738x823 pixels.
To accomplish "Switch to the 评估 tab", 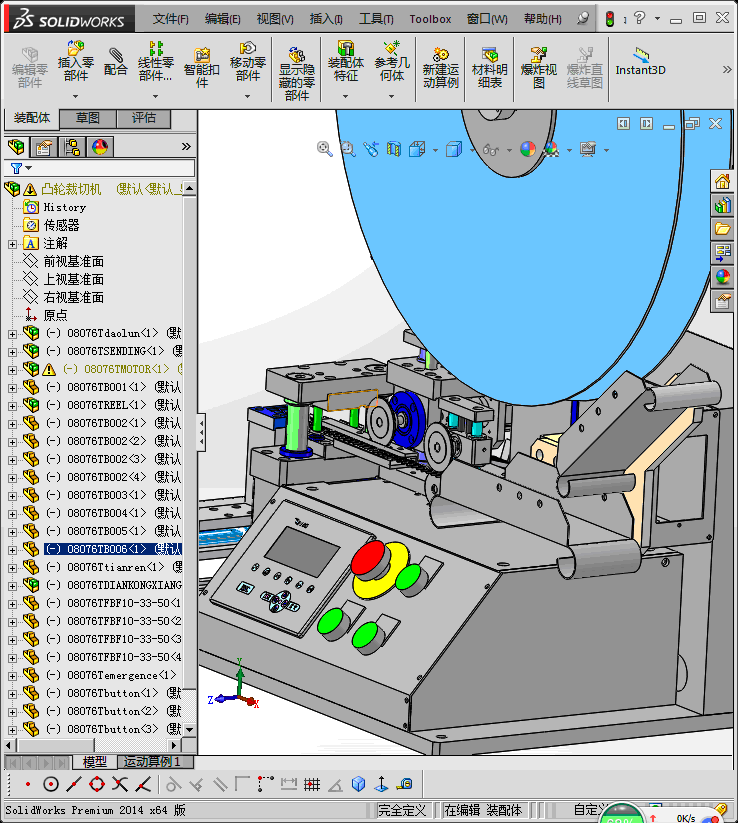I will 144,118.
